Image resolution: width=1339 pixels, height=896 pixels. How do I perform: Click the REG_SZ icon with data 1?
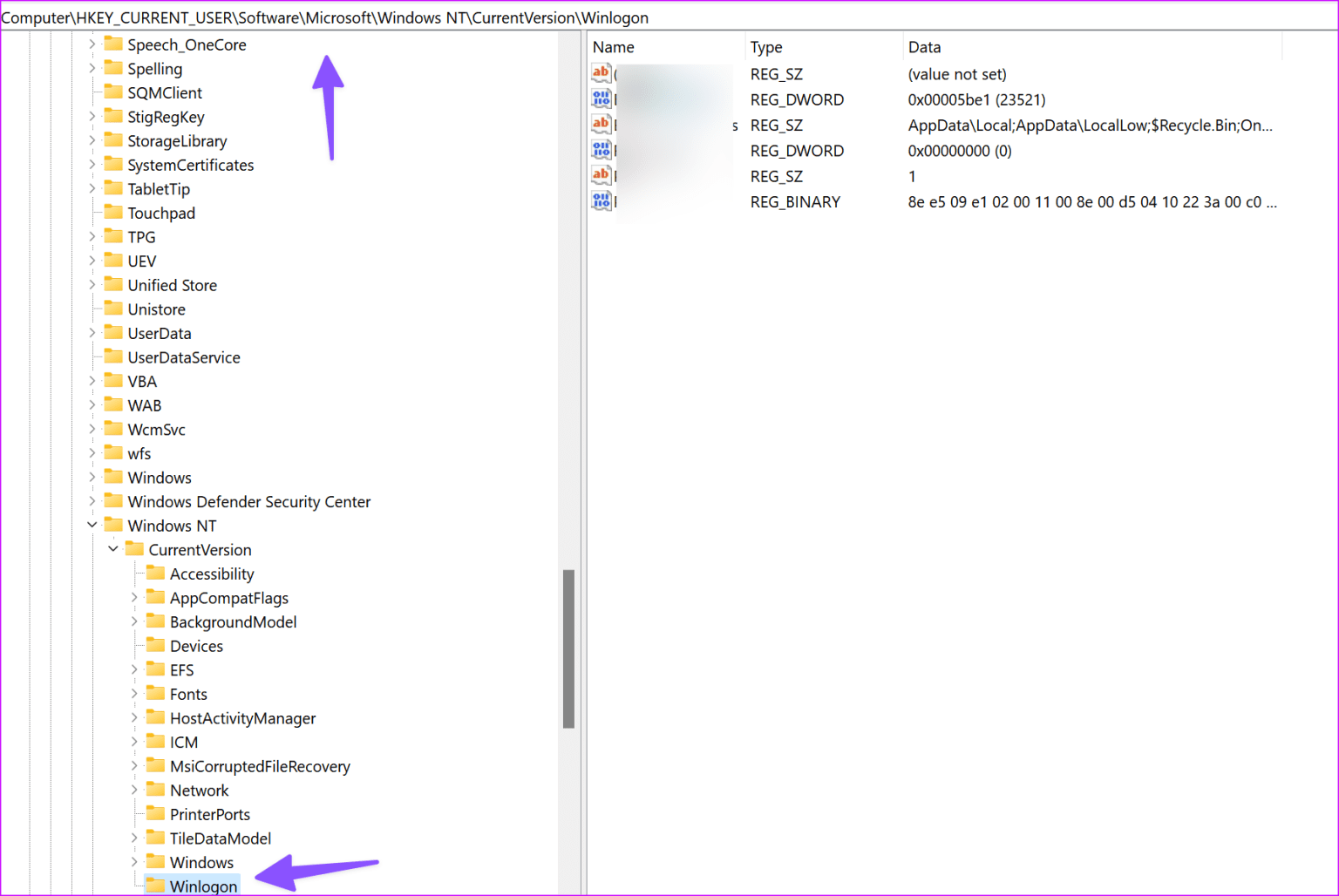point(601,175)
